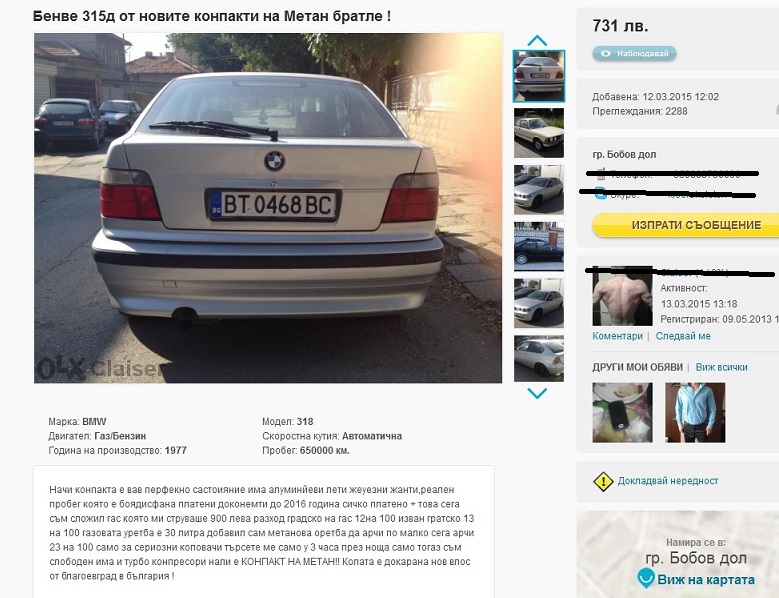Click the Следвай ме link
Image resolution: width=779 pixels, height=598 pixels.
point(683,336)
